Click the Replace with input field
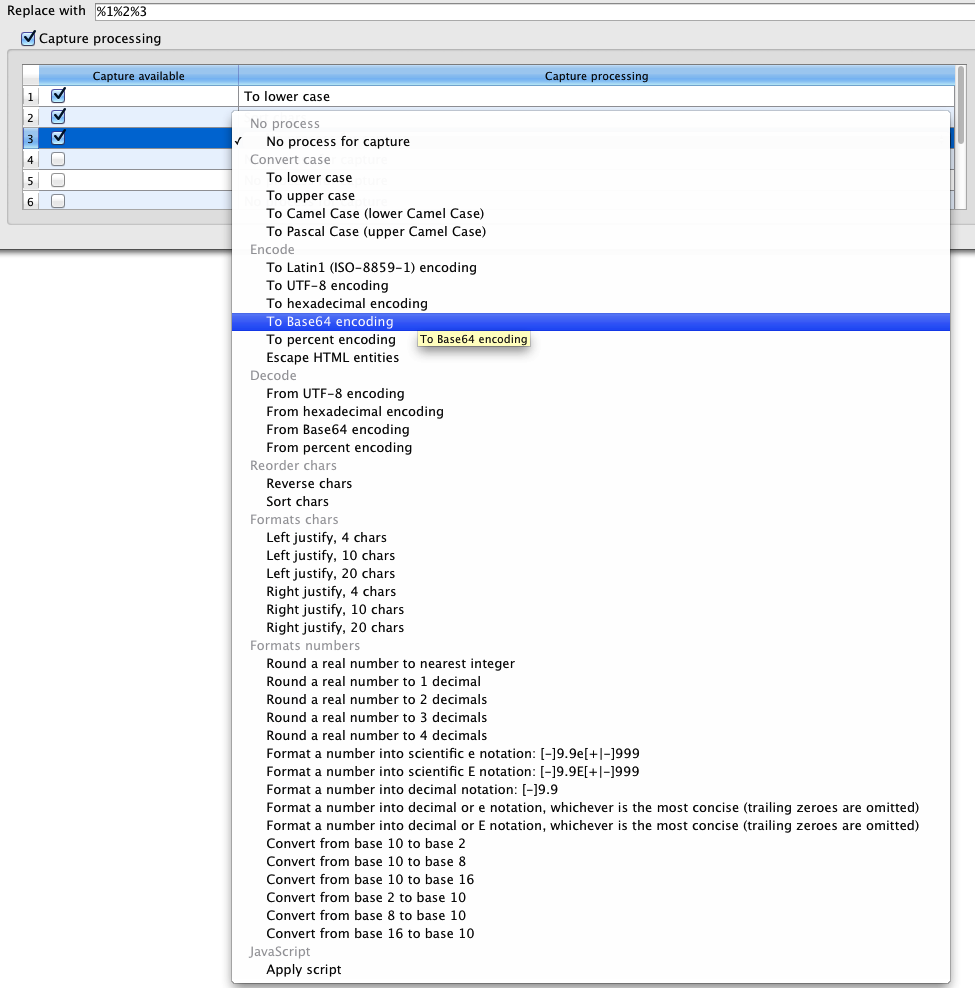975x988 pixels. (x=530, y=10)
